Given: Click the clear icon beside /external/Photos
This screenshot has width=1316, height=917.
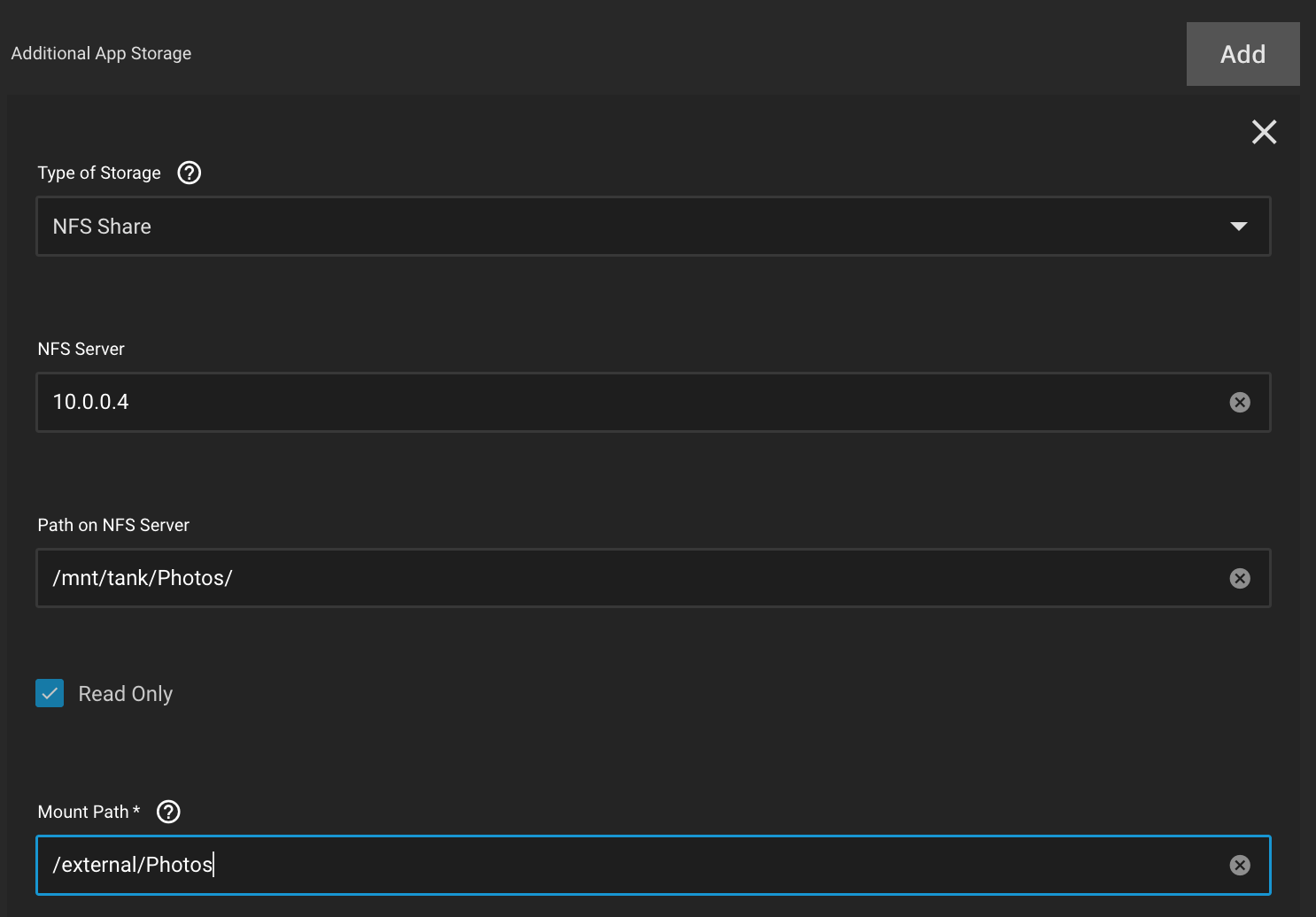Looking at the screenshot, I should 1240,865.
